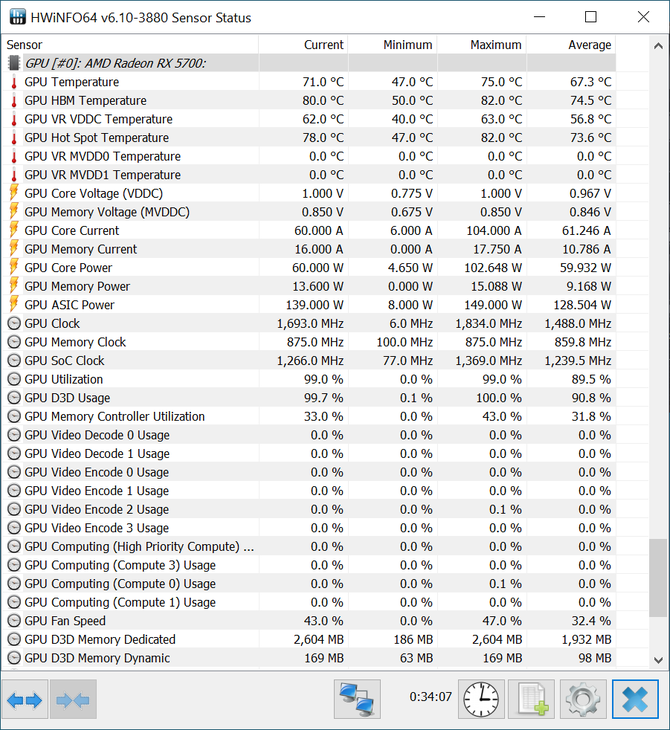Start logging with the sheet plus icon
670x730 pixels.
(531, 699)
